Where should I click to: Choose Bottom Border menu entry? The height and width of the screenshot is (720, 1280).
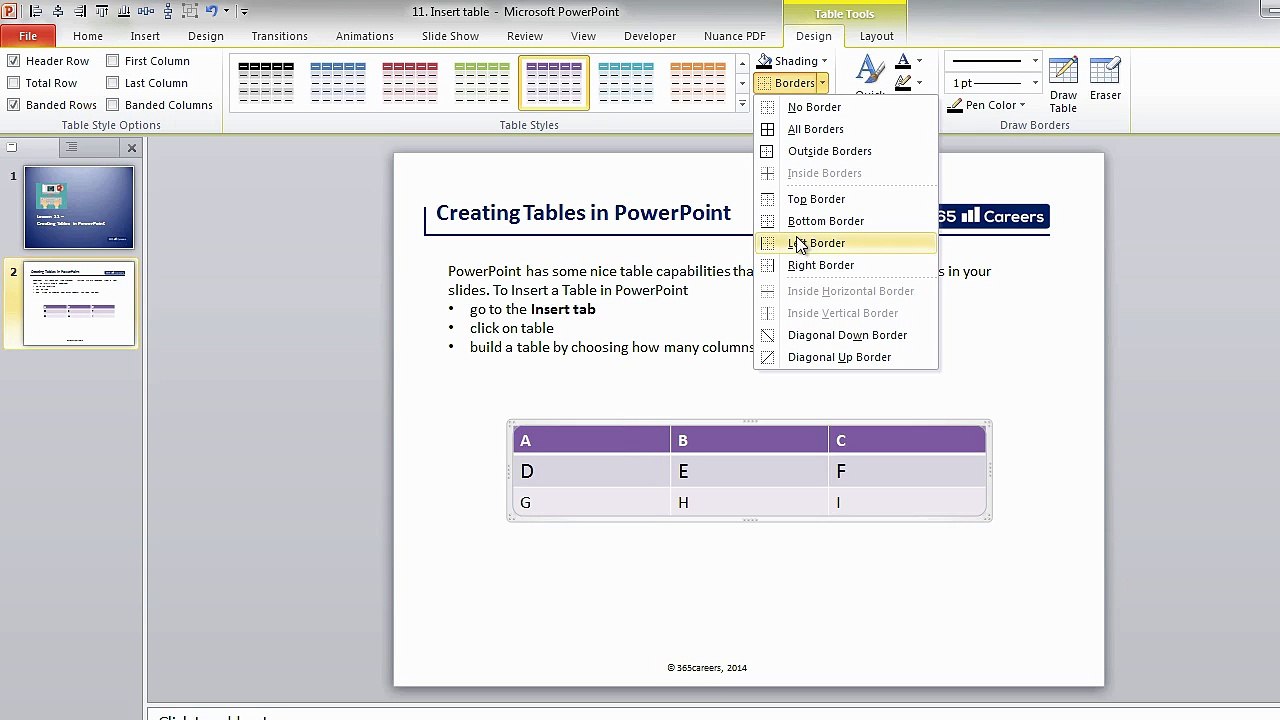(x=846, y=221)
